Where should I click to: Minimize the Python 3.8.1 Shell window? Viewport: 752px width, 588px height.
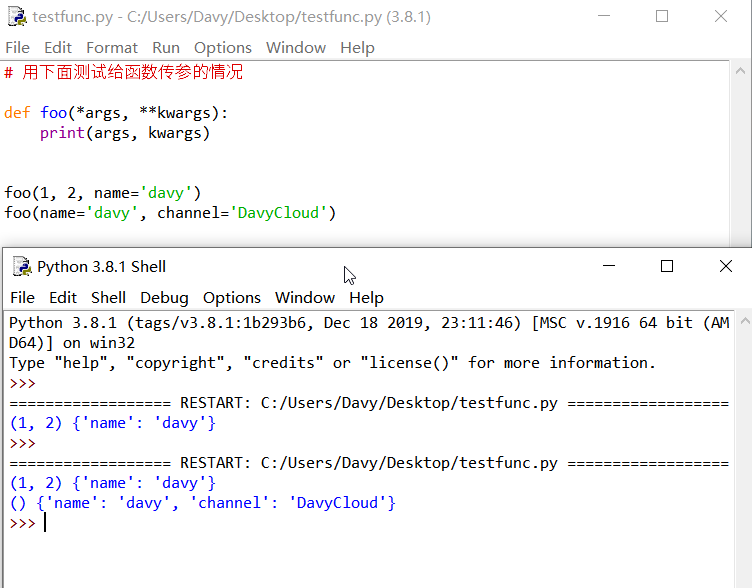[609, 266]
